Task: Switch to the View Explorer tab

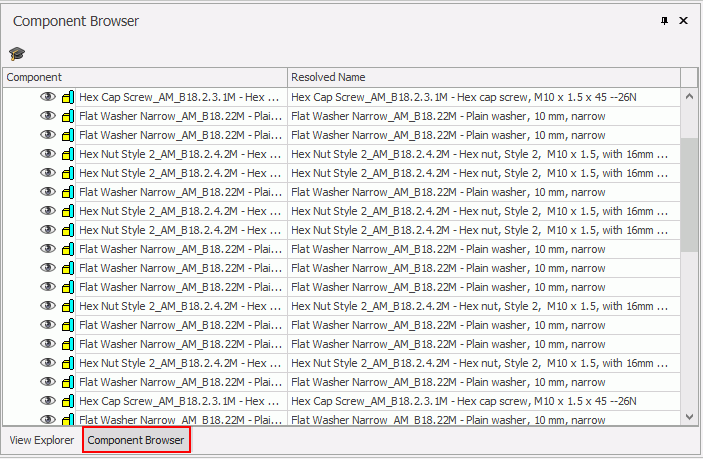Action: pyautogui.click(x=42, y=440)
